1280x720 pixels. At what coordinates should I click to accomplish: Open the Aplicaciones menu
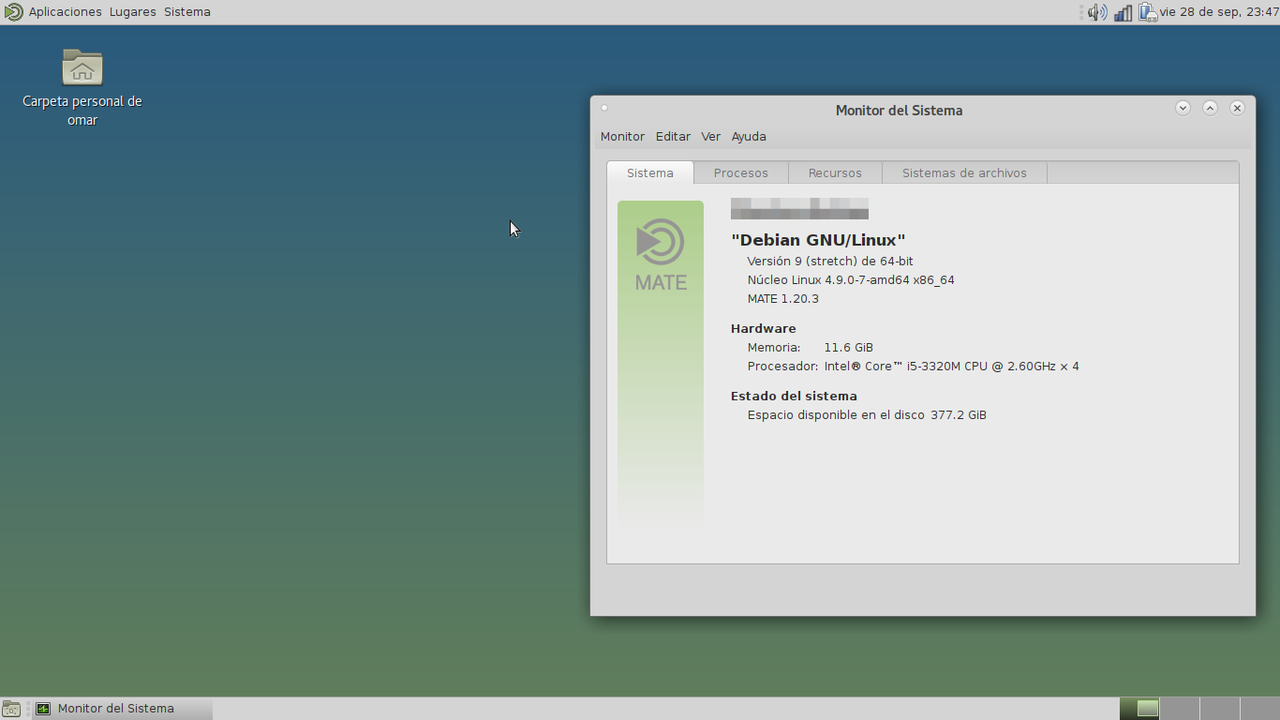click(65, 12)
